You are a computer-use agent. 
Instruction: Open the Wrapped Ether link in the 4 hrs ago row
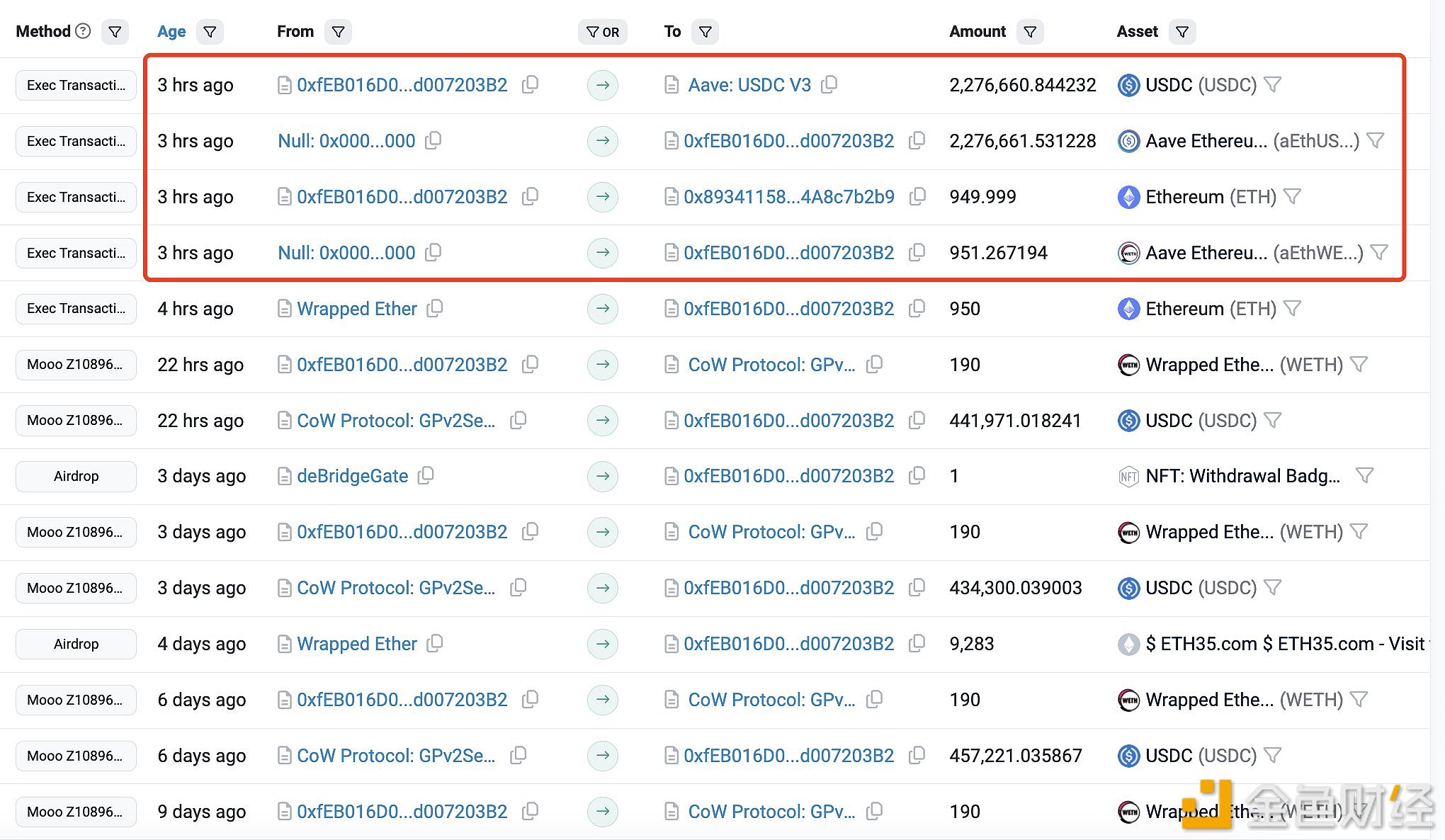(357, 309)
